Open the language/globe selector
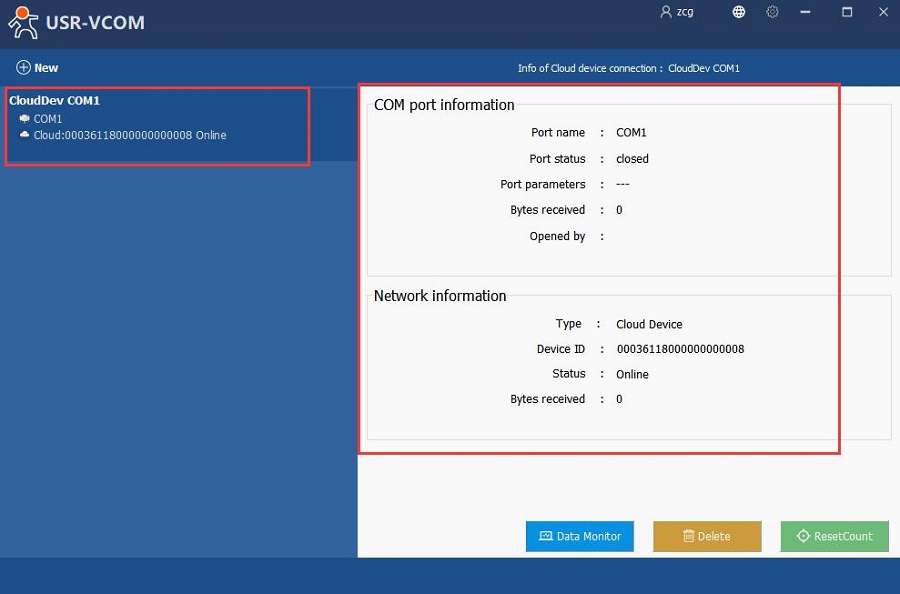 point(737,12)
